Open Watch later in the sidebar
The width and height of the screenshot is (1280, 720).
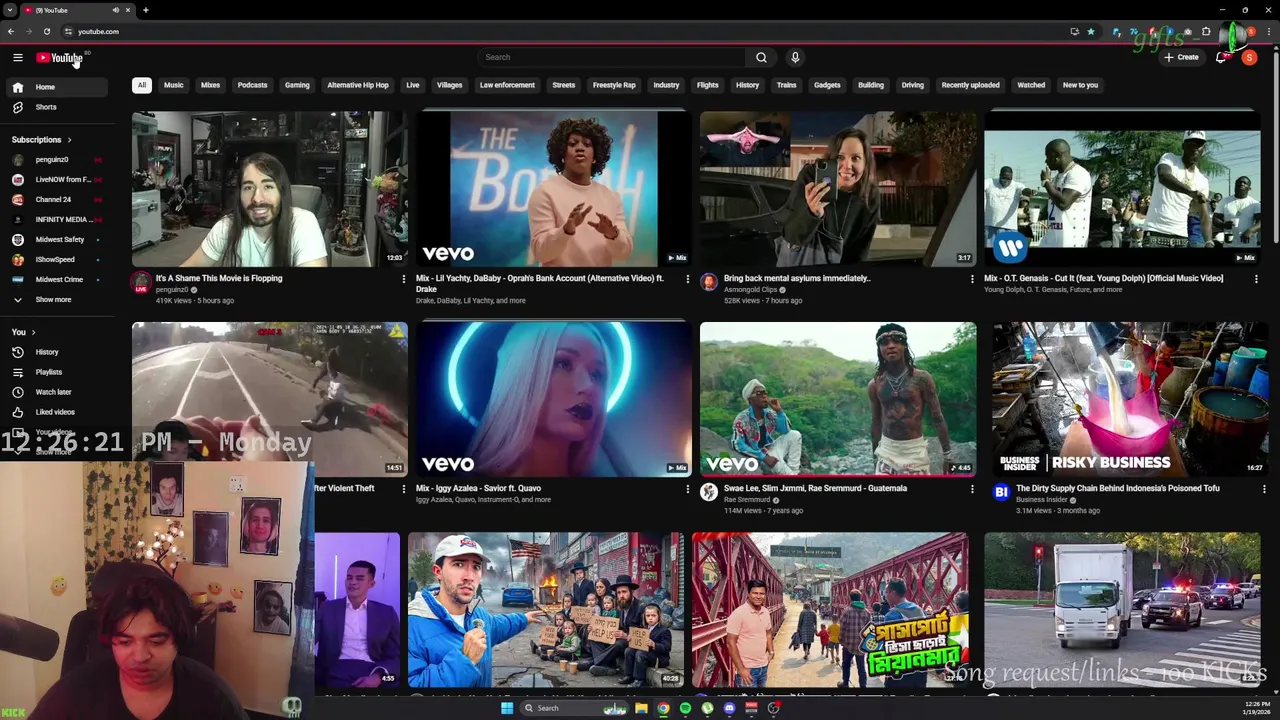(55, 392)
